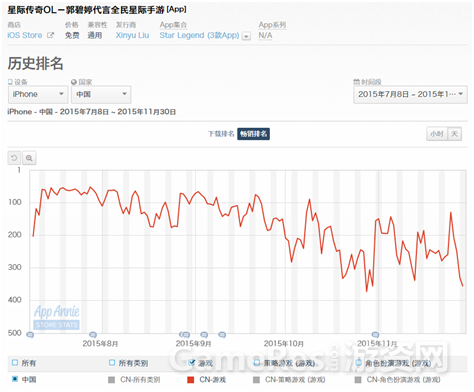
Task: Open the iPhone device dropdown
Action: pos(38,94)
